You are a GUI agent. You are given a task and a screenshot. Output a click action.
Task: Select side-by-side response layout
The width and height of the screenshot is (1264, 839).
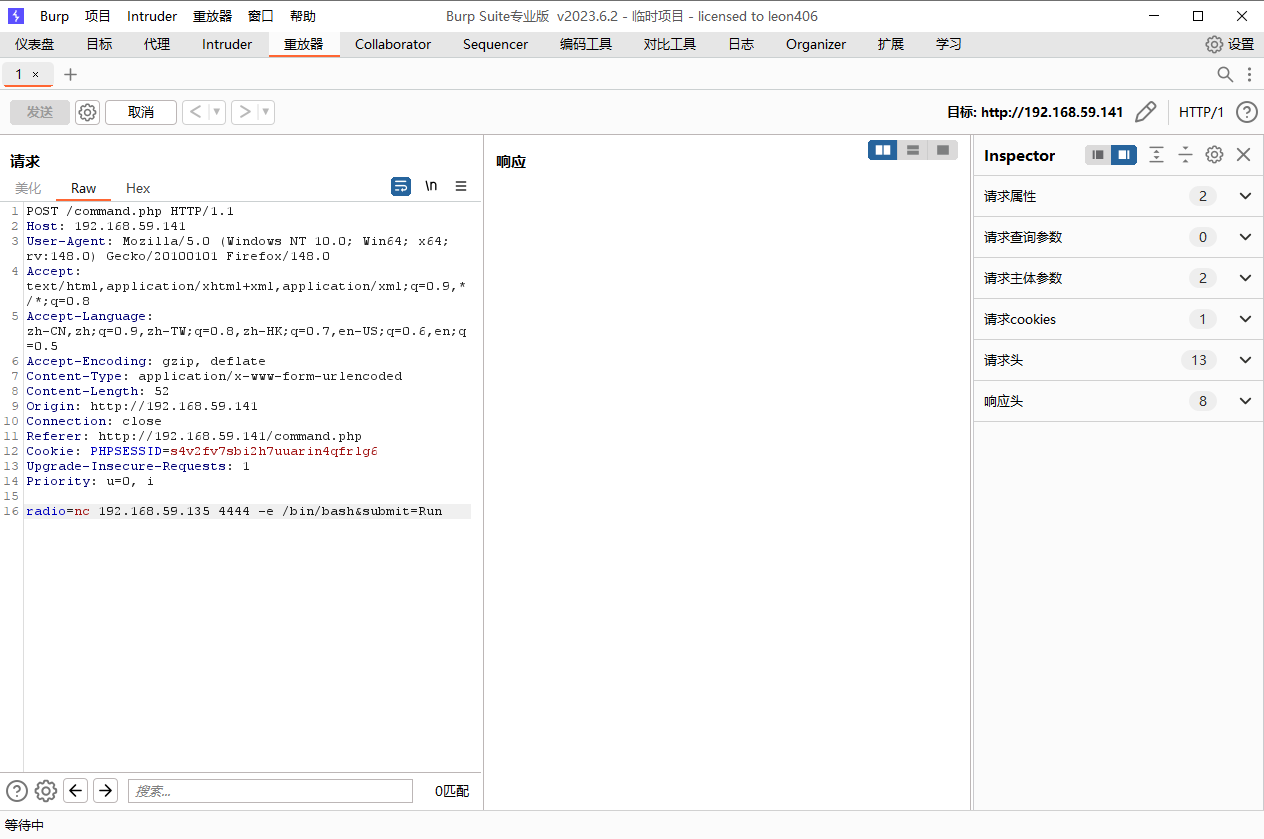(883, 150)
